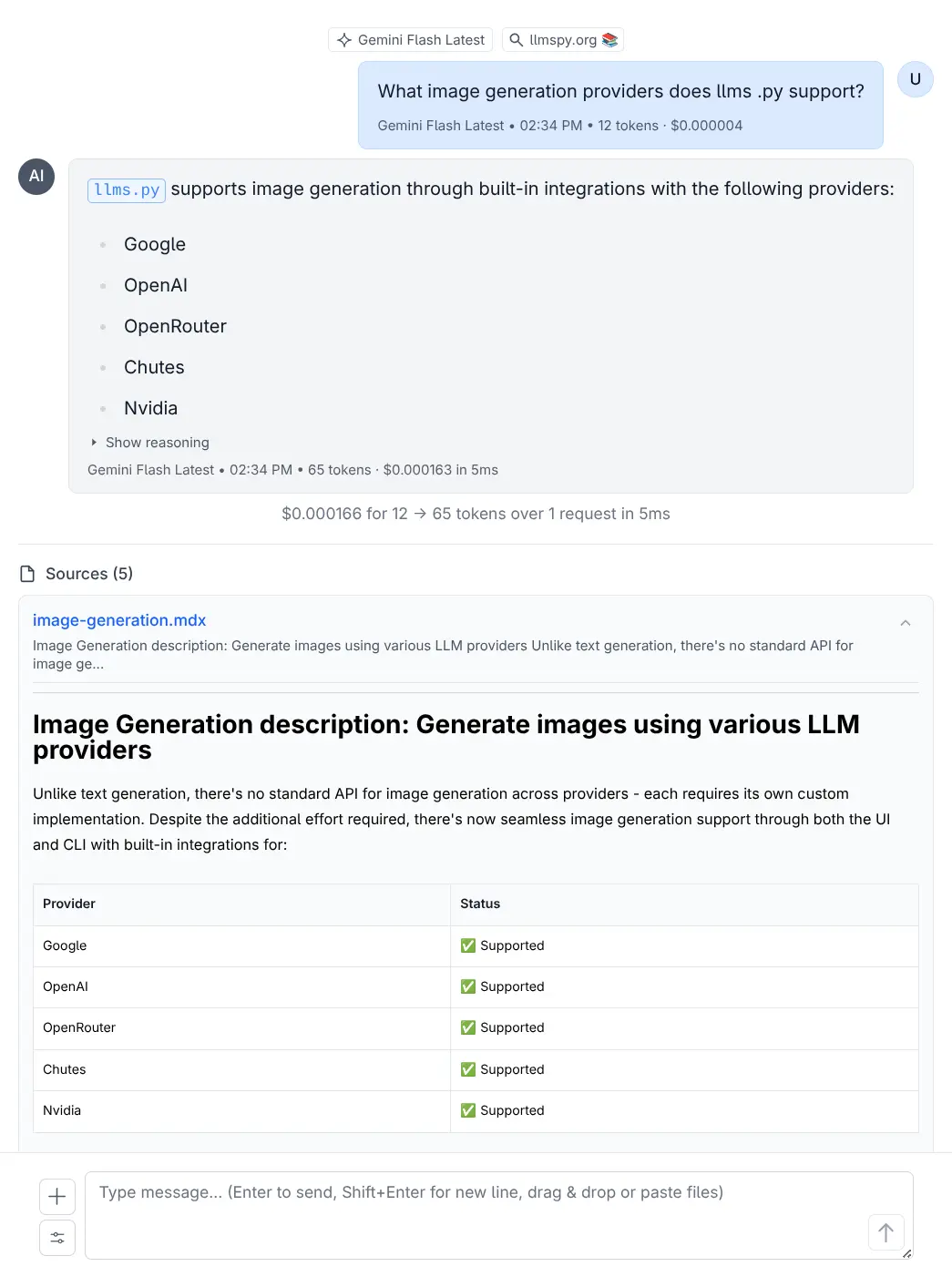Click the llms.py inline code tag
This screenshot has height=1287, width=952.
click(x=127, y=189)
